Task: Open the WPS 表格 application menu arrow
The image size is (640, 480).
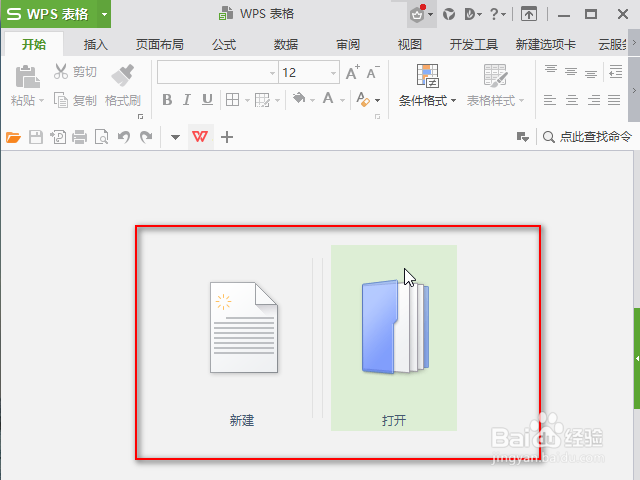Action: [104, 14]
